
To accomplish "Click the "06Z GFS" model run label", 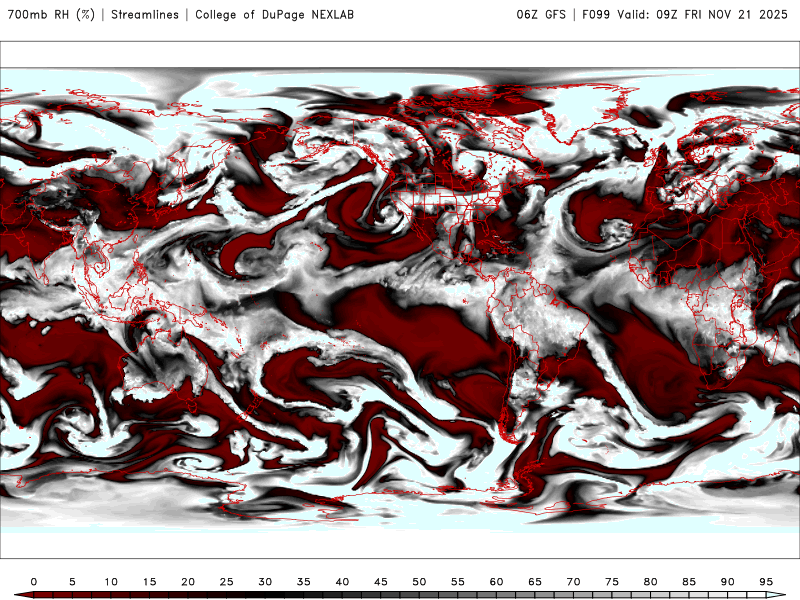I will click(x=541, y=14).
